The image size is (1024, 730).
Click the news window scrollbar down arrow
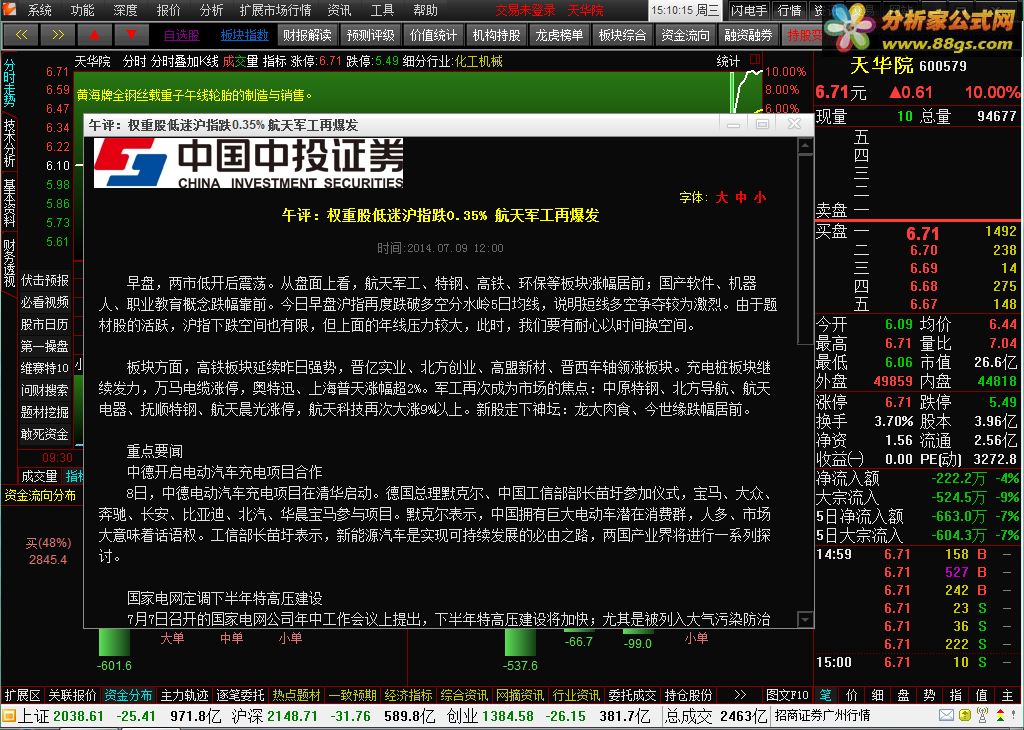(805, 620)
